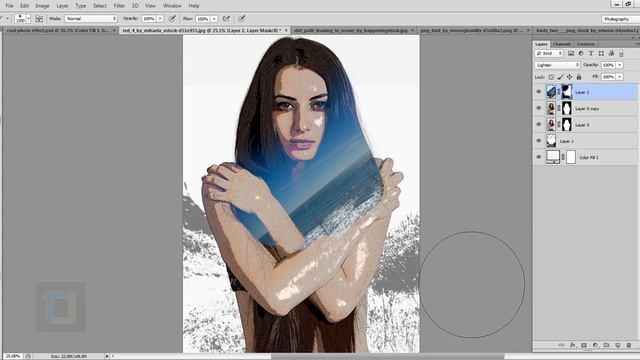The image size is (640, 360).
Task: Hide Layer 3 copy with its eye icon
Action: (538, 109)
